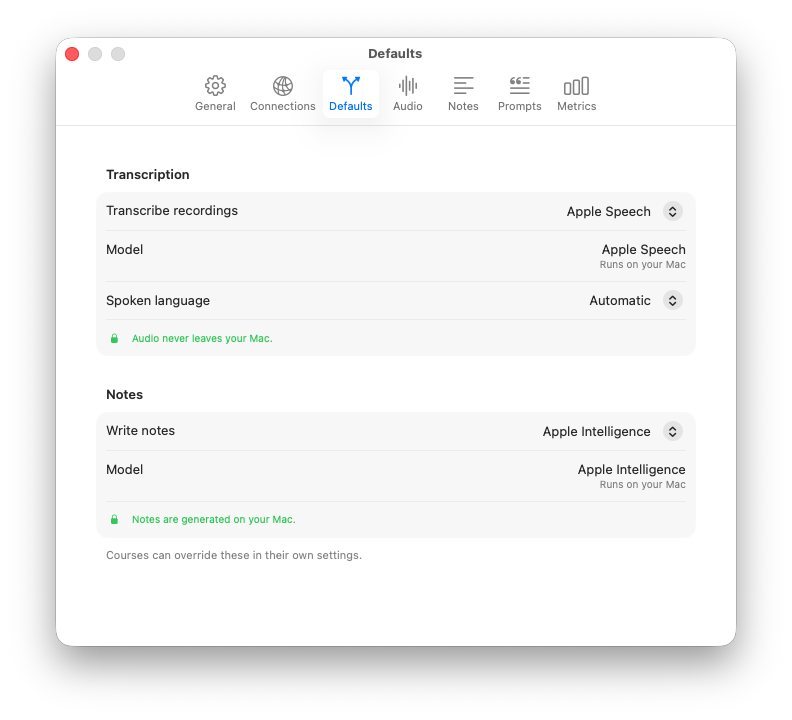Click 'Courses can override these' footnote
This screenshot has width=792, height=720.
tap(234, 555)
